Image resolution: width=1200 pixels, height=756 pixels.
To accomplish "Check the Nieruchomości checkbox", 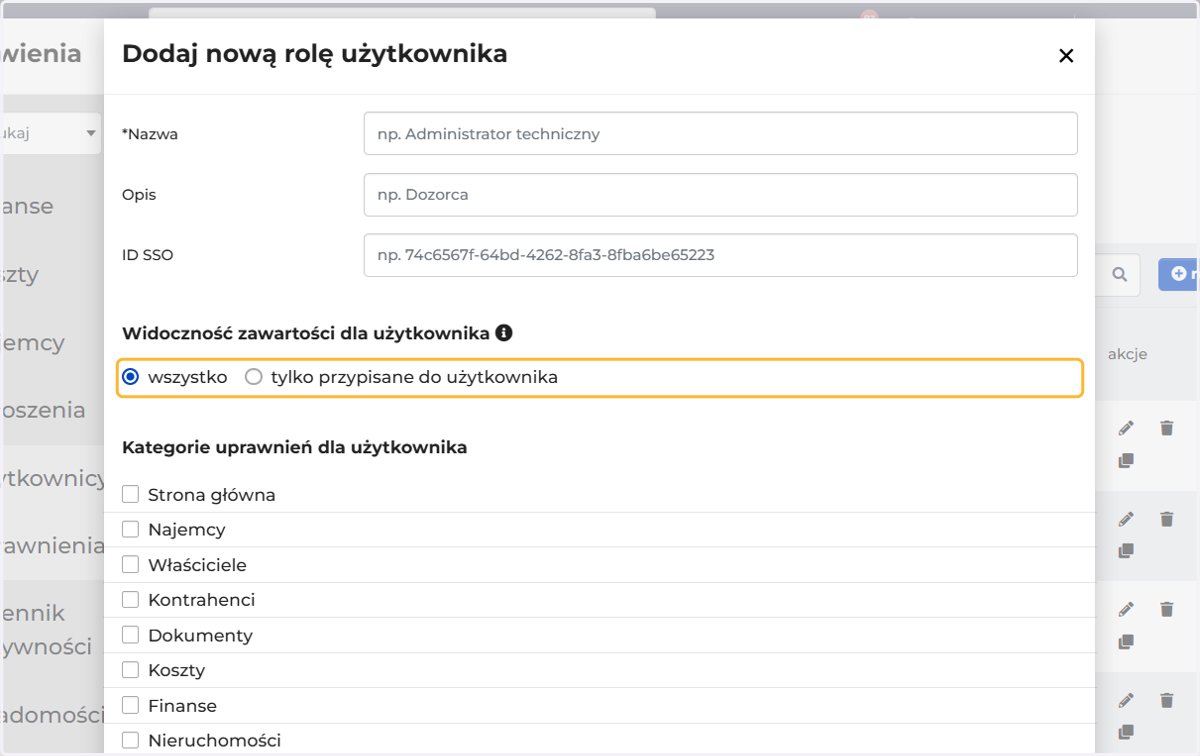I will tap(130, 740).
